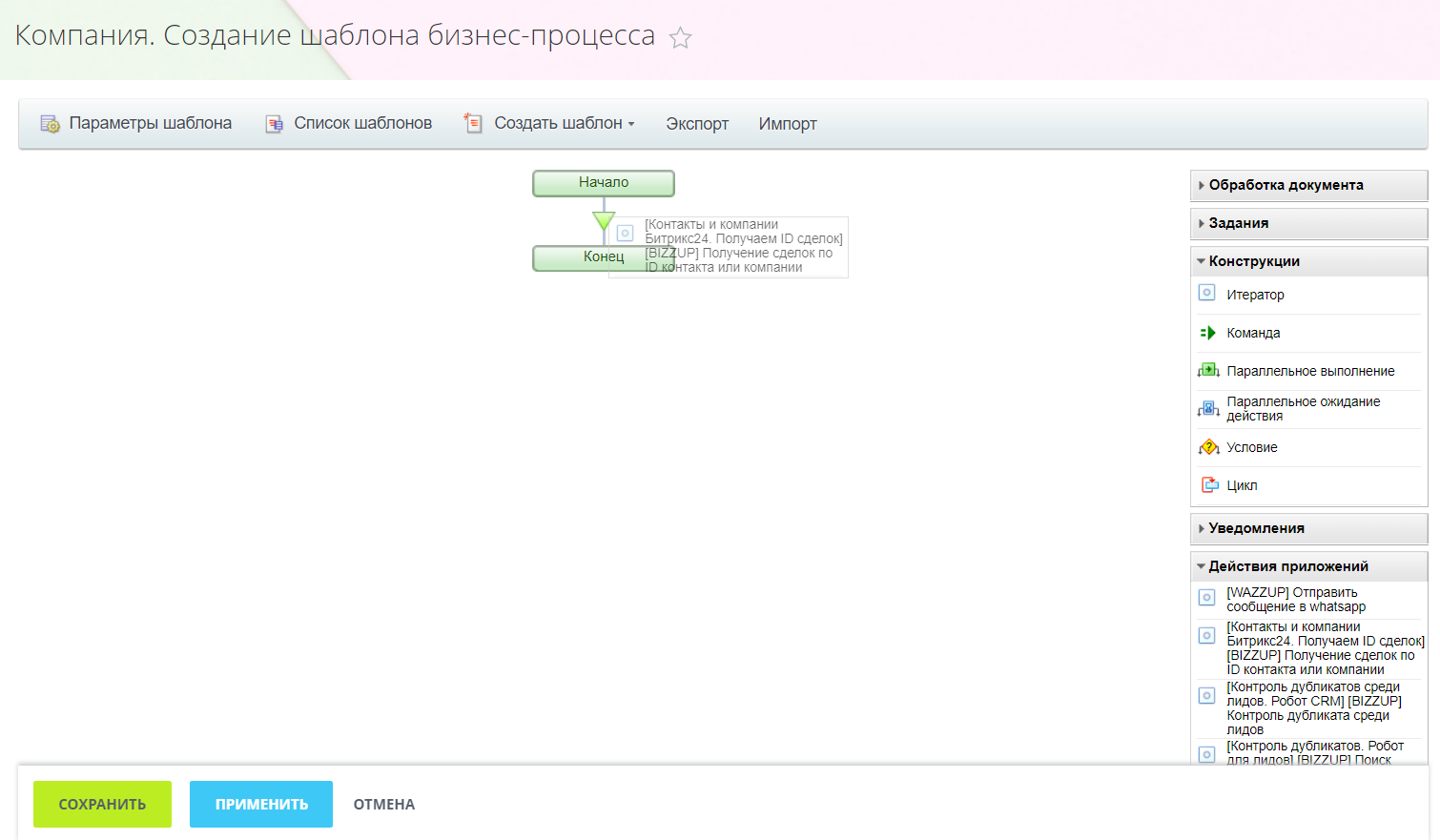The width and height of the screenshot is (1440, 840).
Task: Expand the Уведомления section
Action: [1308, 528]
